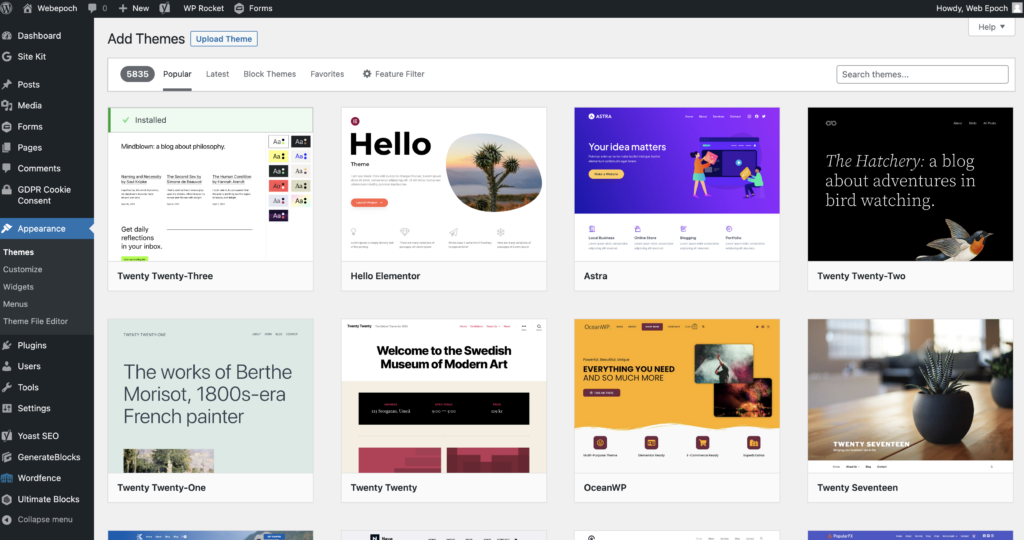
Task: Open WP Rocket in the admin bar
Action: 203,8
